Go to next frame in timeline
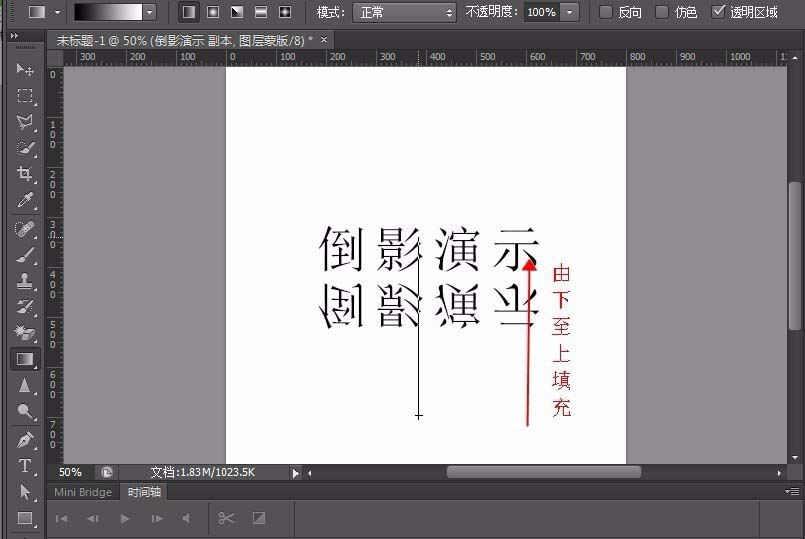Image resolution: width=805 pixels, height=539 pixels. pyautogui.click(x=157, y=518)
